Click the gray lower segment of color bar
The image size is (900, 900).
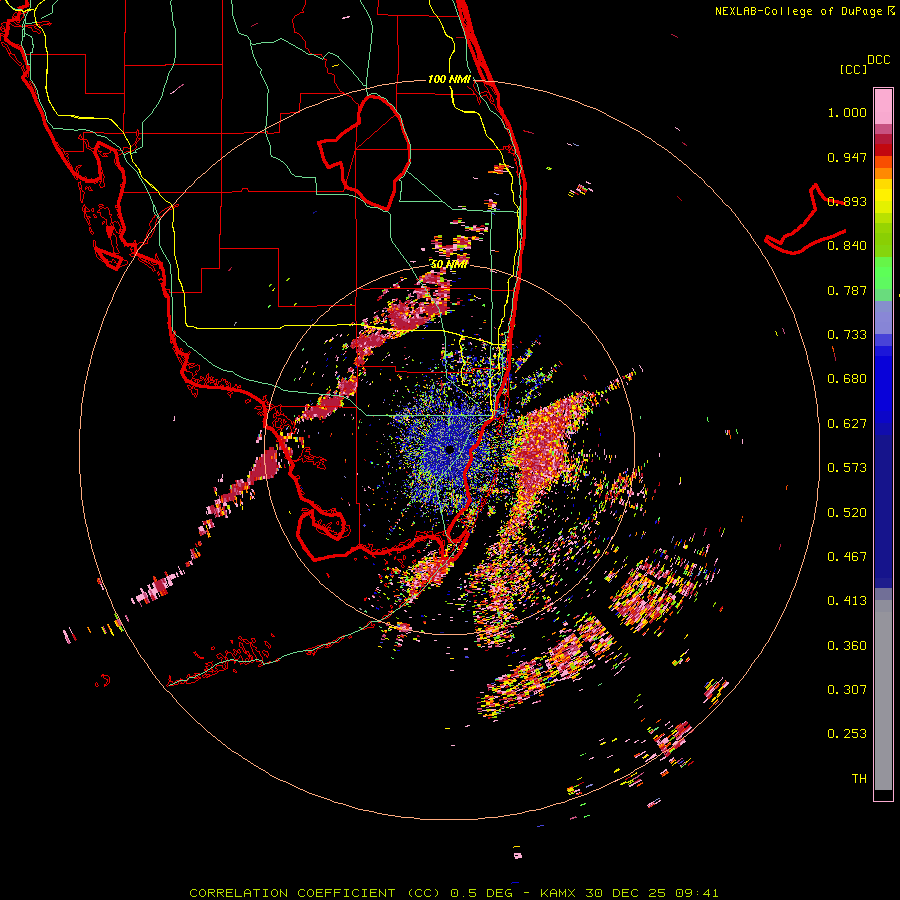pyautogui.click(x=883, y=695)
